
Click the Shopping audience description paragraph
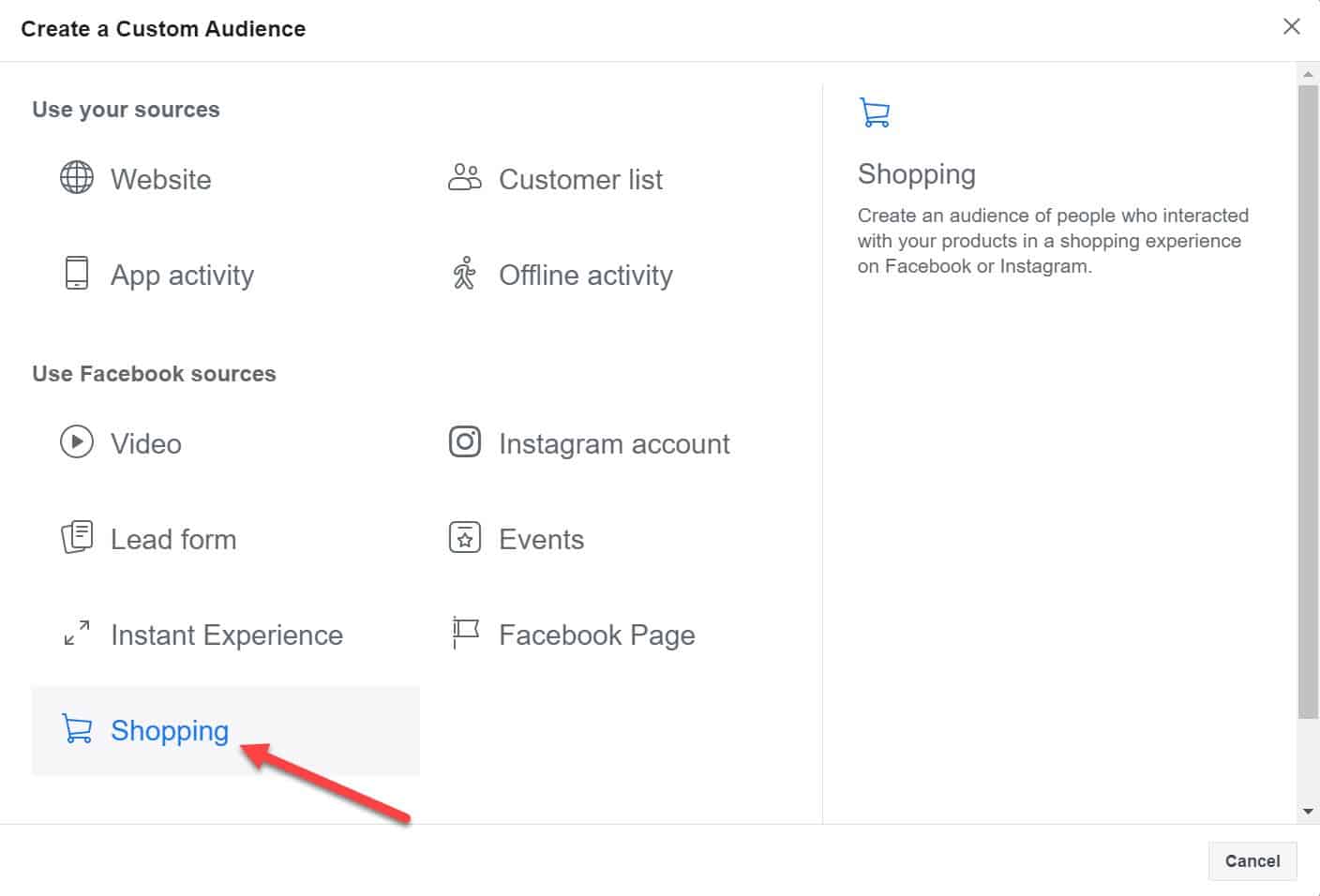click(x=1053, y=241)
